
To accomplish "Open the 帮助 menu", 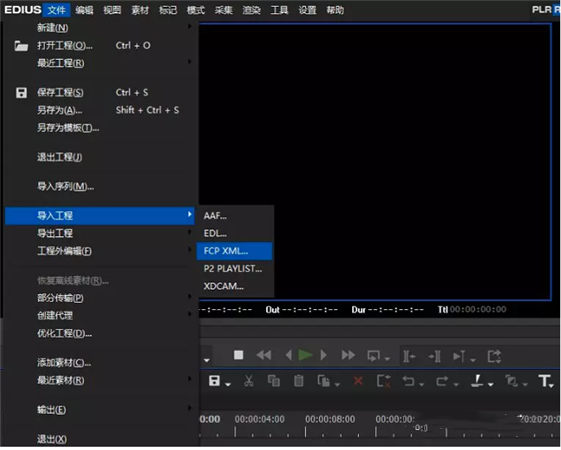I will (x=335, y=10).
